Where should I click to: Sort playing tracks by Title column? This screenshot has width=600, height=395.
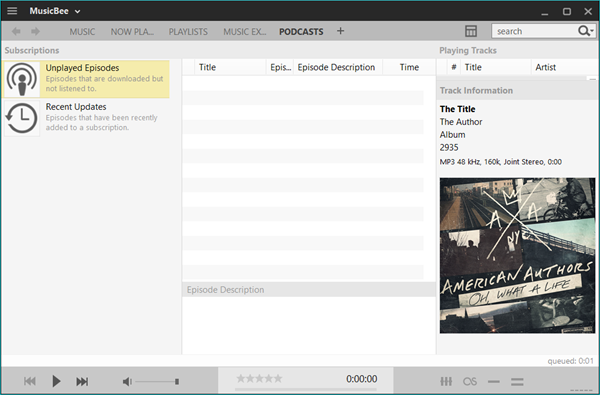pos(496,67)
